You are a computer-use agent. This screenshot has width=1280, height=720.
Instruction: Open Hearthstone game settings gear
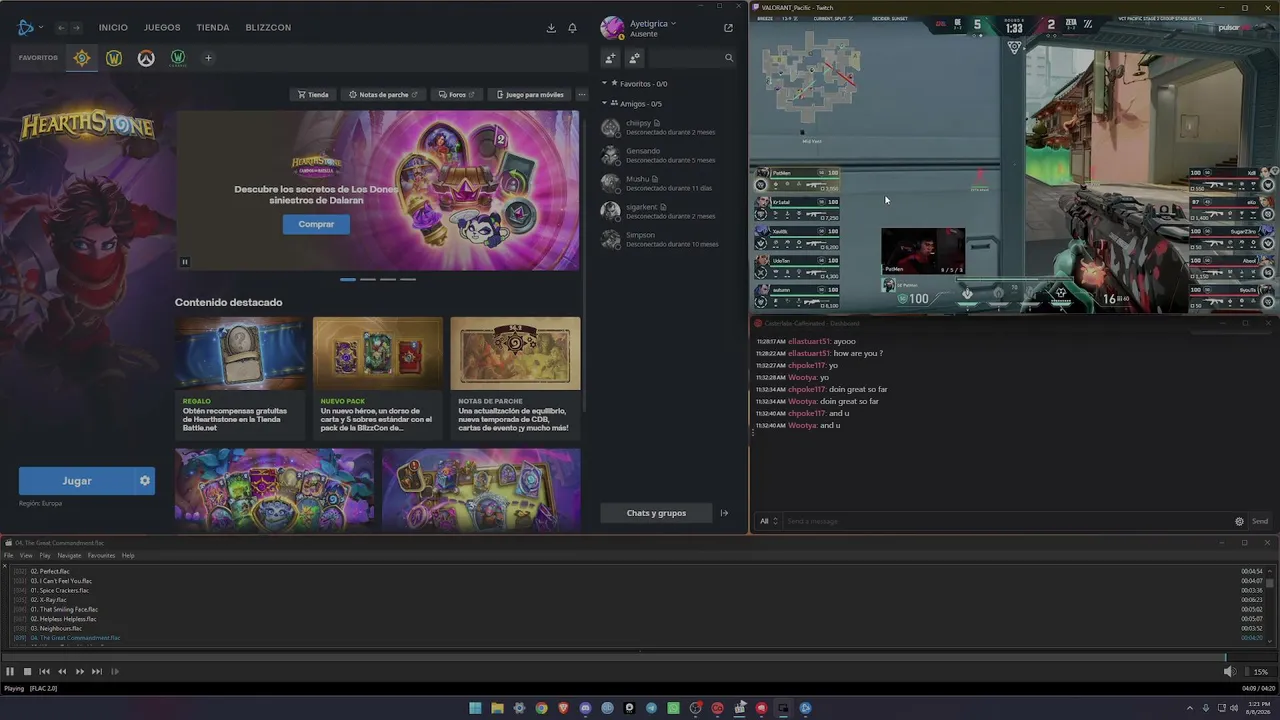click(x=145, y=481)
